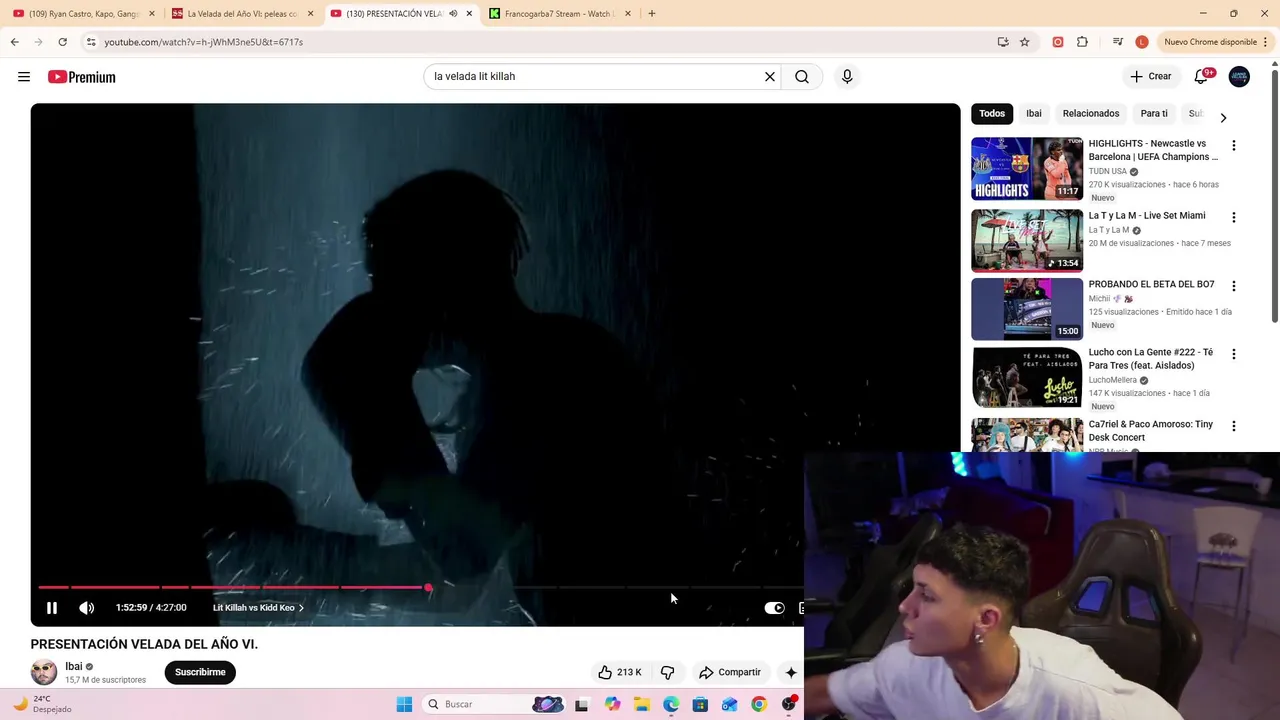Toggle the autoplay switch in player
This screenshot has width=1280, height=720.
coord(775,607)
